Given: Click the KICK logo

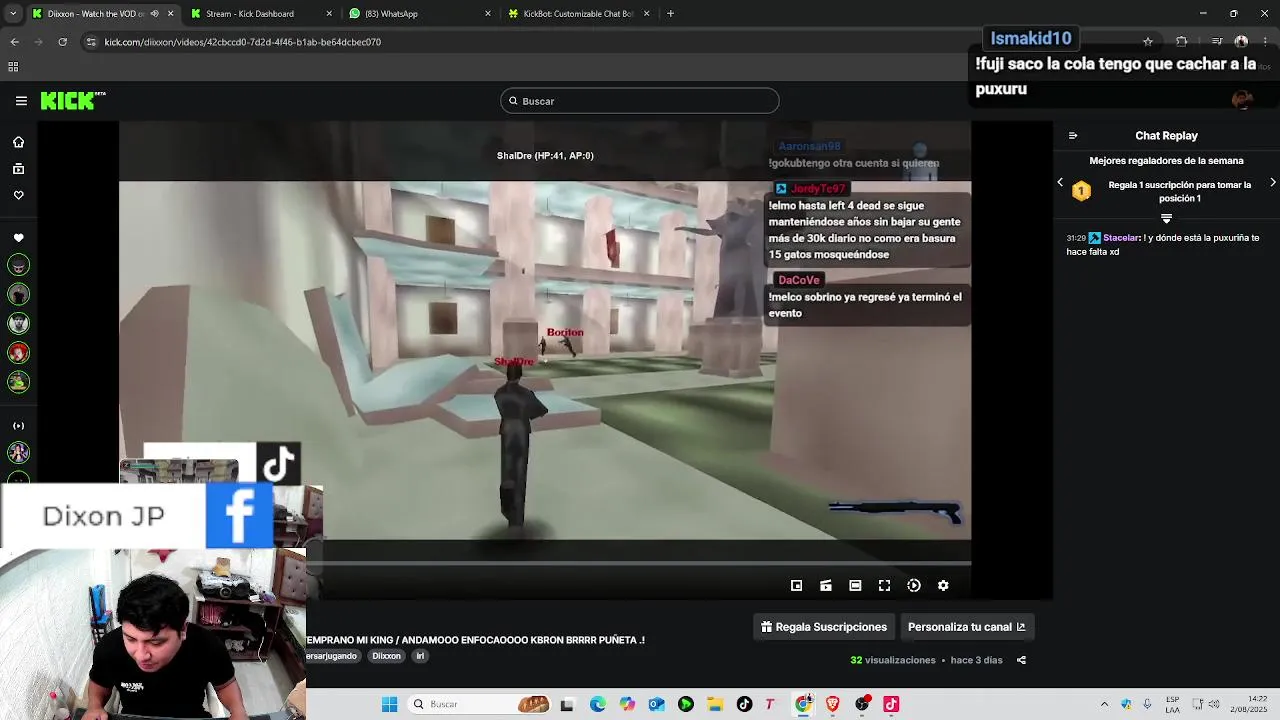Looking at the screenshot, I should tap(72, 101).
